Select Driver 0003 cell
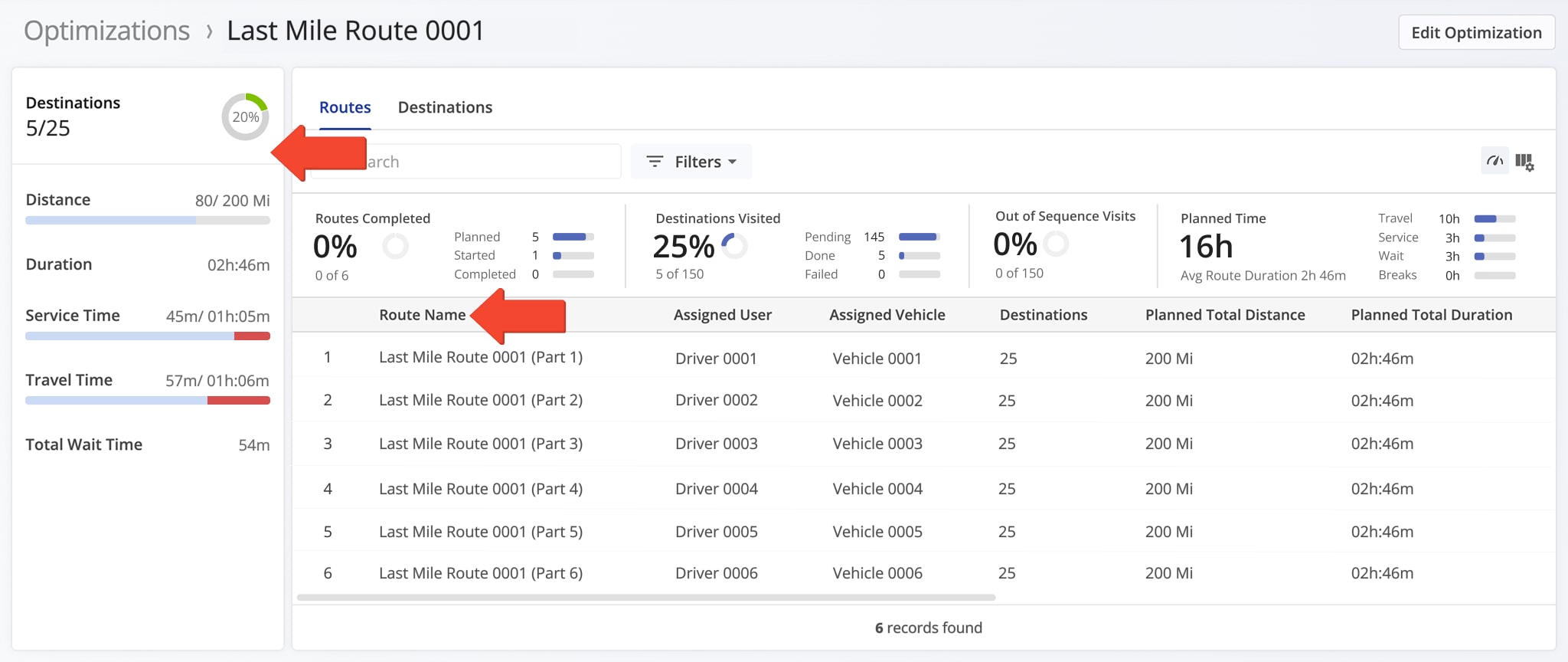Viewport: 1568px width, 662px height. pos(716,444)
